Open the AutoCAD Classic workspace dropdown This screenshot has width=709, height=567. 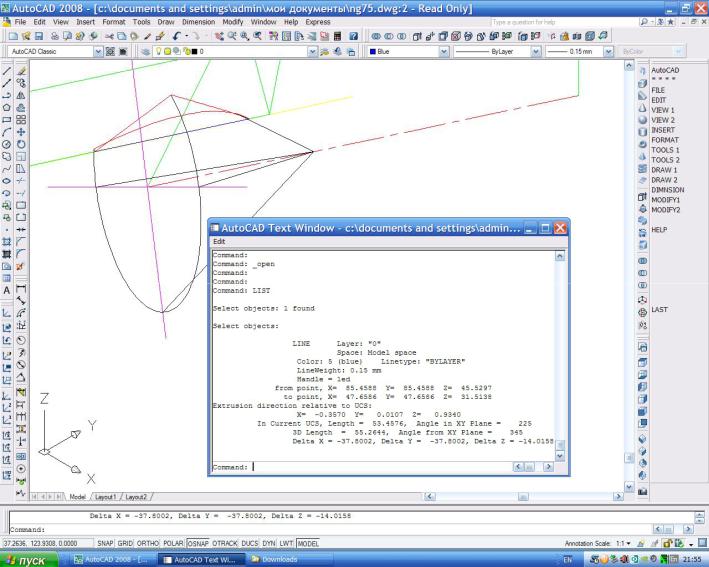pyautogui.click(x=98, y=52)
